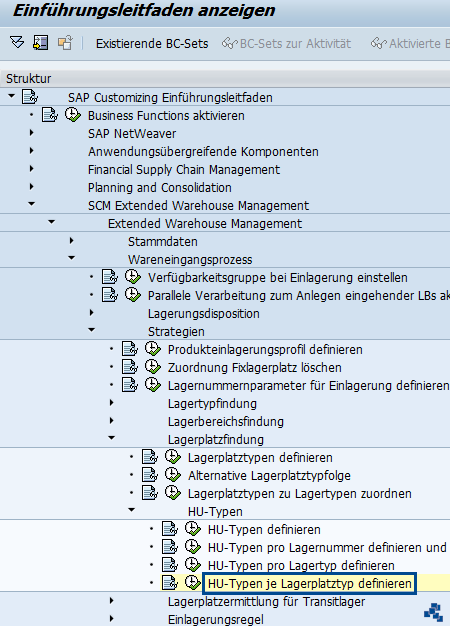
Task: Open documentation icon for HU-Typen definieren
Action: click(x=170, y=529)
